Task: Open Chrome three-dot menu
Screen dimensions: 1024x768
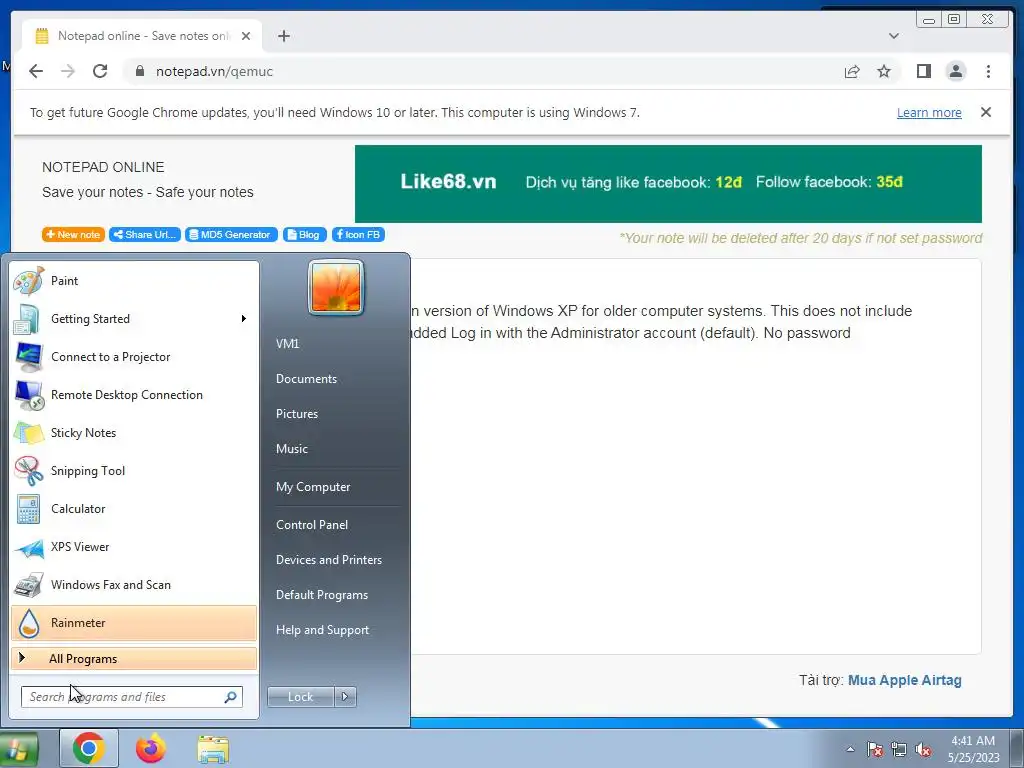Action: [988, 71]
